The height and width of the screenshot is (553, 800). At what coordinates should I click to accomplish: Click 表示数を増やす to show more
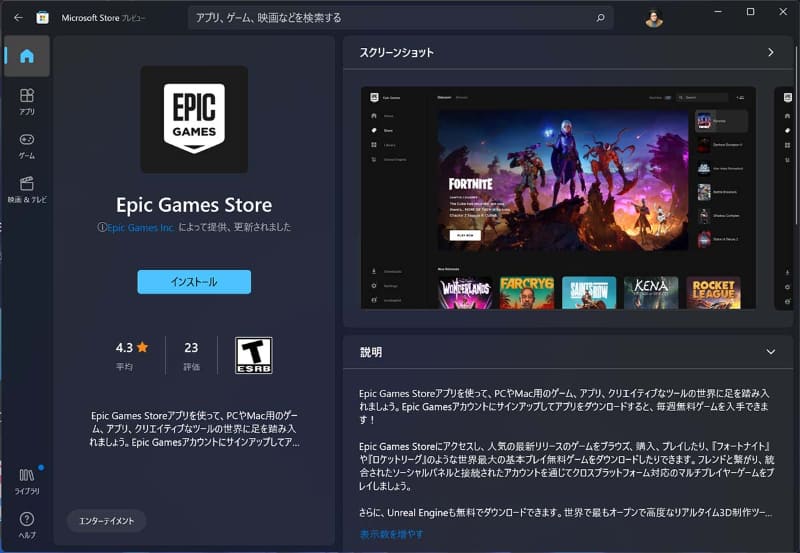(x=391, y=534)
